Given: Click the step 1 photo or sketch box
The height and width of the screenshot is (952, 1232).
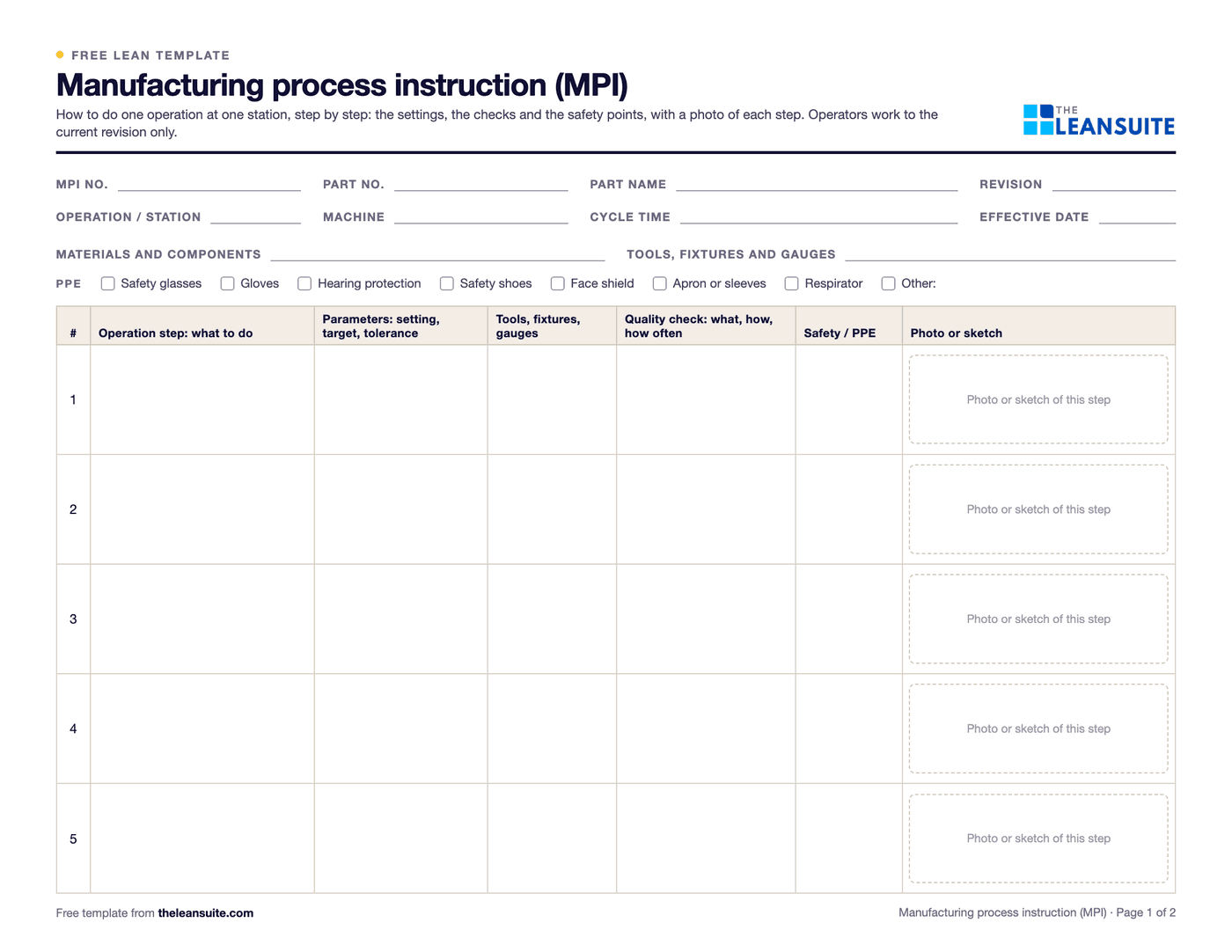Looking at the screenshot, I should coord(1038,399).
